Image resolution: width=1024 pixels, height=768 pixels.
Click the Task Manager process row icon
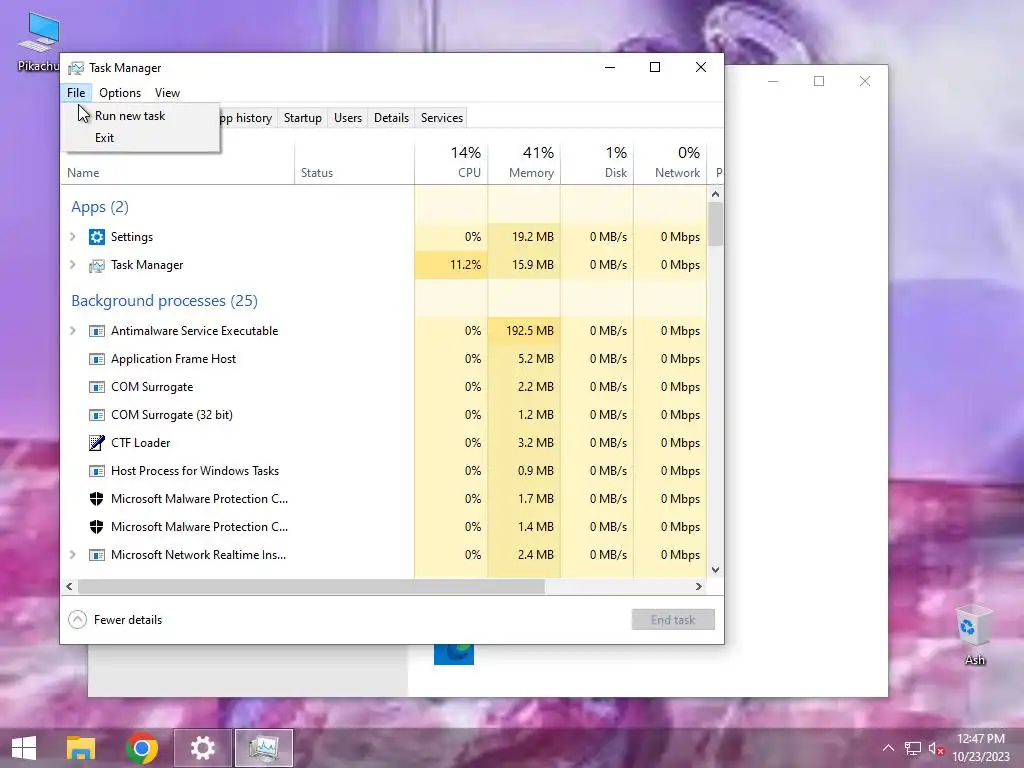click(97, 265)
